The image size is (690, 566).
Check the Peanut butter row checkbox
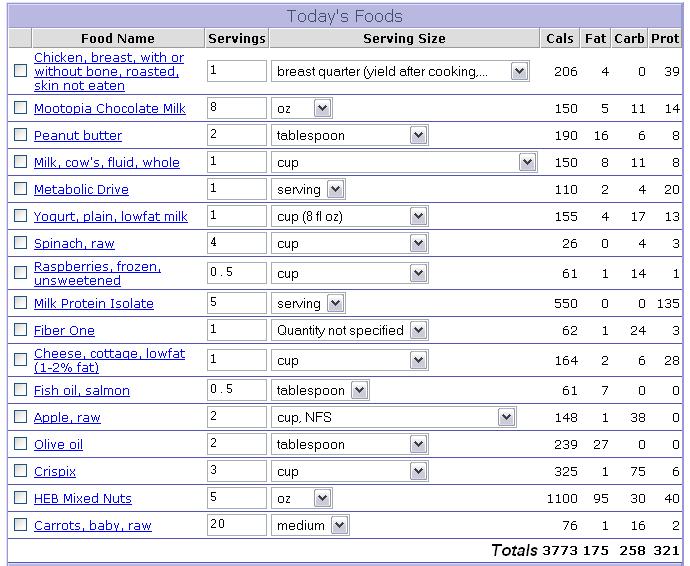tap(21, 135)
